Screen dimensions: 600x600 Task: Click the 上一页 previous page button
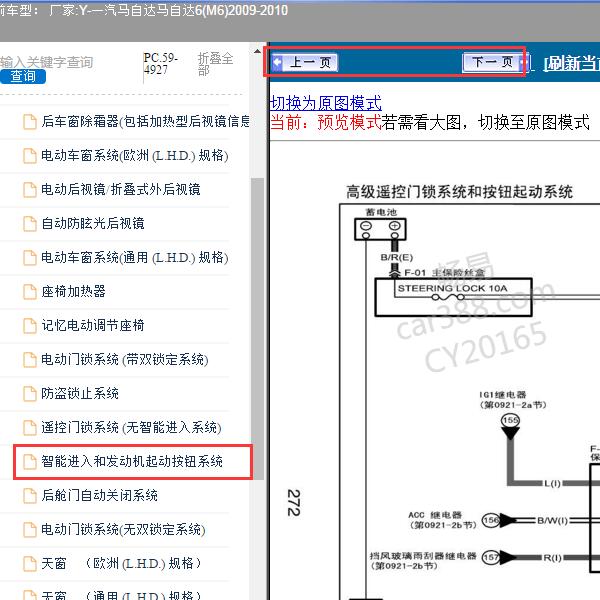click(304, 62)
